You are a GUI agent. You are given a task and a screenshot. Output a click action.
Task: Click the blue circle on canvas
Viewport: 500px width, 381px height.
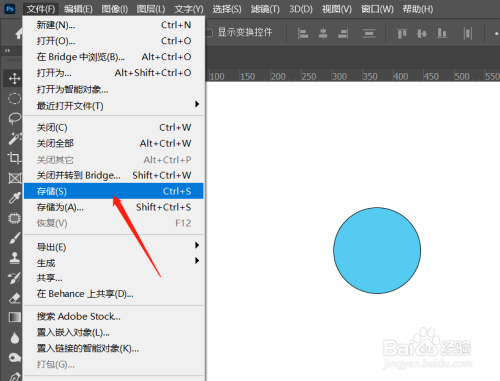[377, 251]
